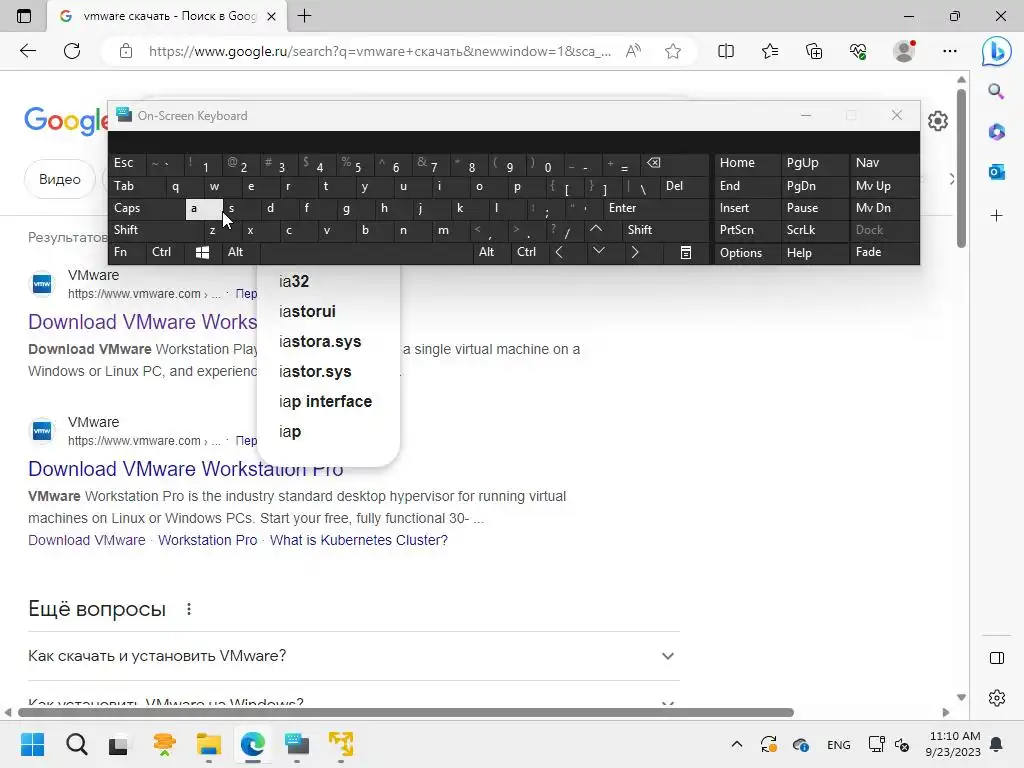Open the read aloud icon in address bar
The image size is (1024, 768).
point(633,51)
